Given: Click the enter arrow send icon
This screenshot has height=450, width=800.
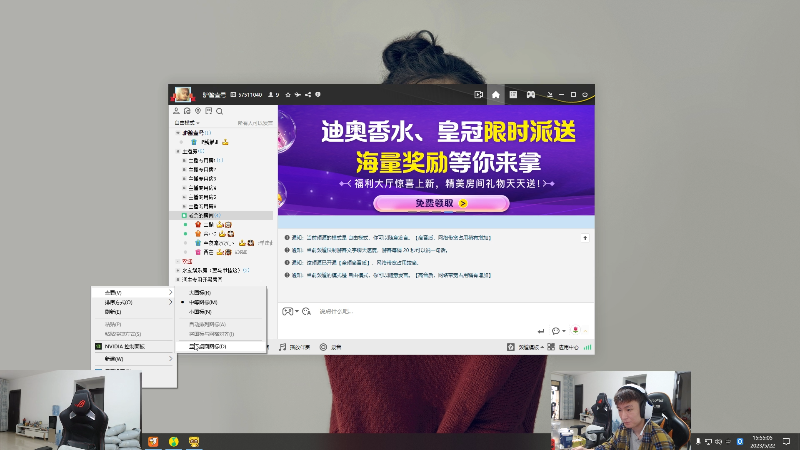Looking at the screenshot, I should (541, 331).
